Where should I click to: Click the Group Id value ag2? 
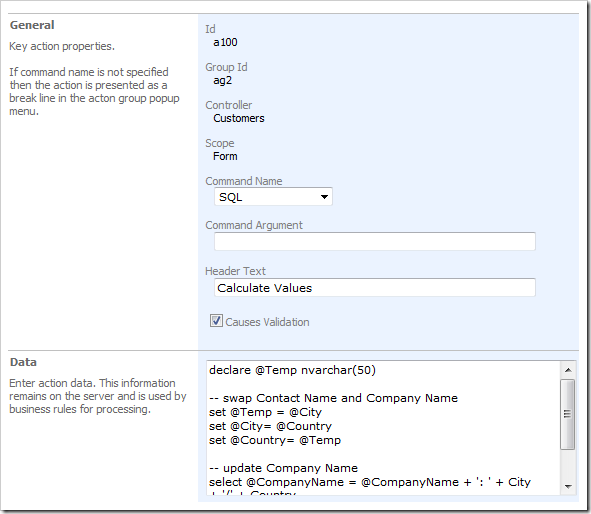point(222,81)
